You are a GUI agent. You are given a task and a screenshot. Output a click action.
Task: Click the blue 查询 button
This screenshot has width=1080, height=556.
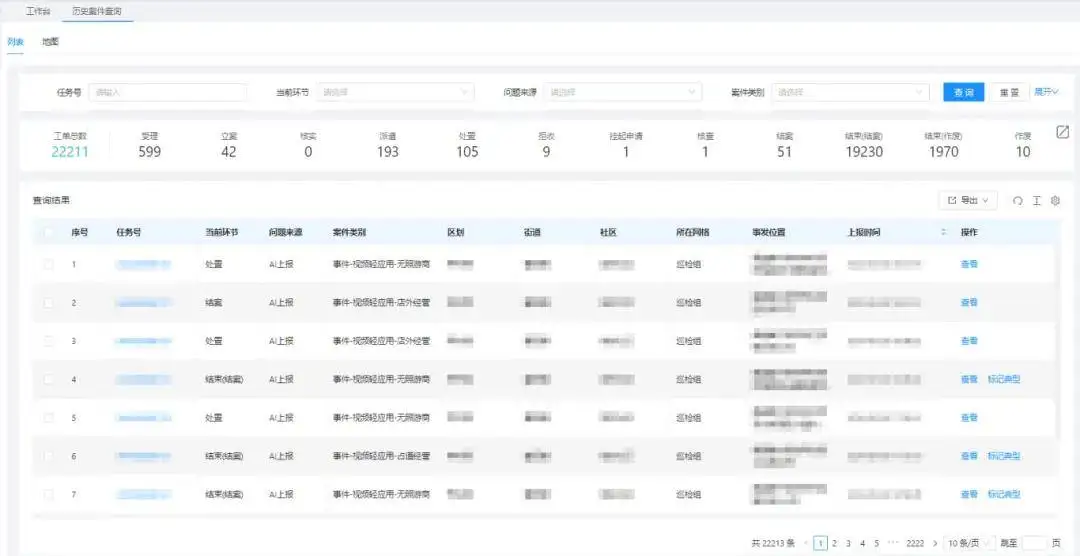click(963, 92)
